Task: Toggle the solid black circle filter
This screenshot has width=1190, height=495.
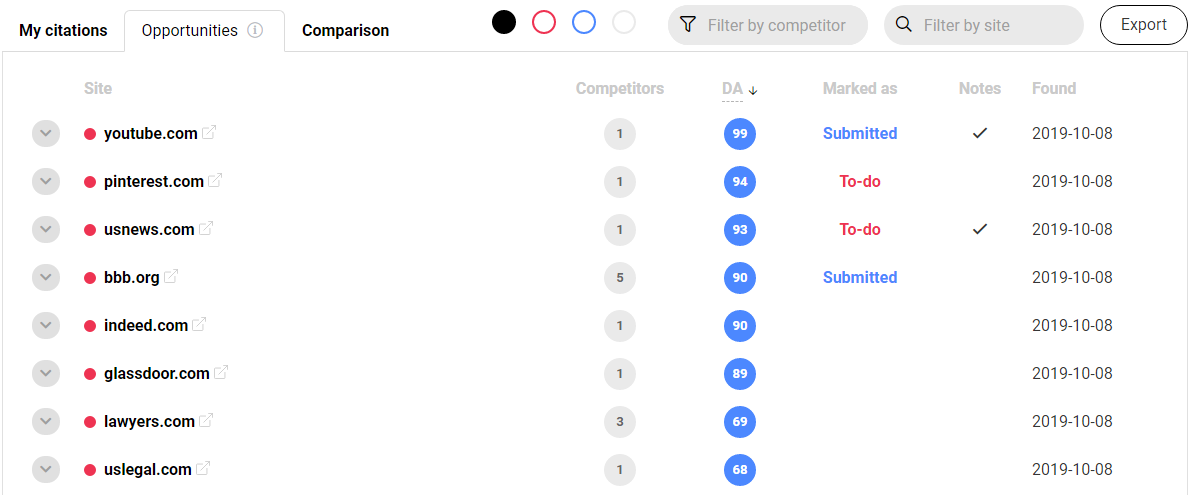Action: (504, 22)
